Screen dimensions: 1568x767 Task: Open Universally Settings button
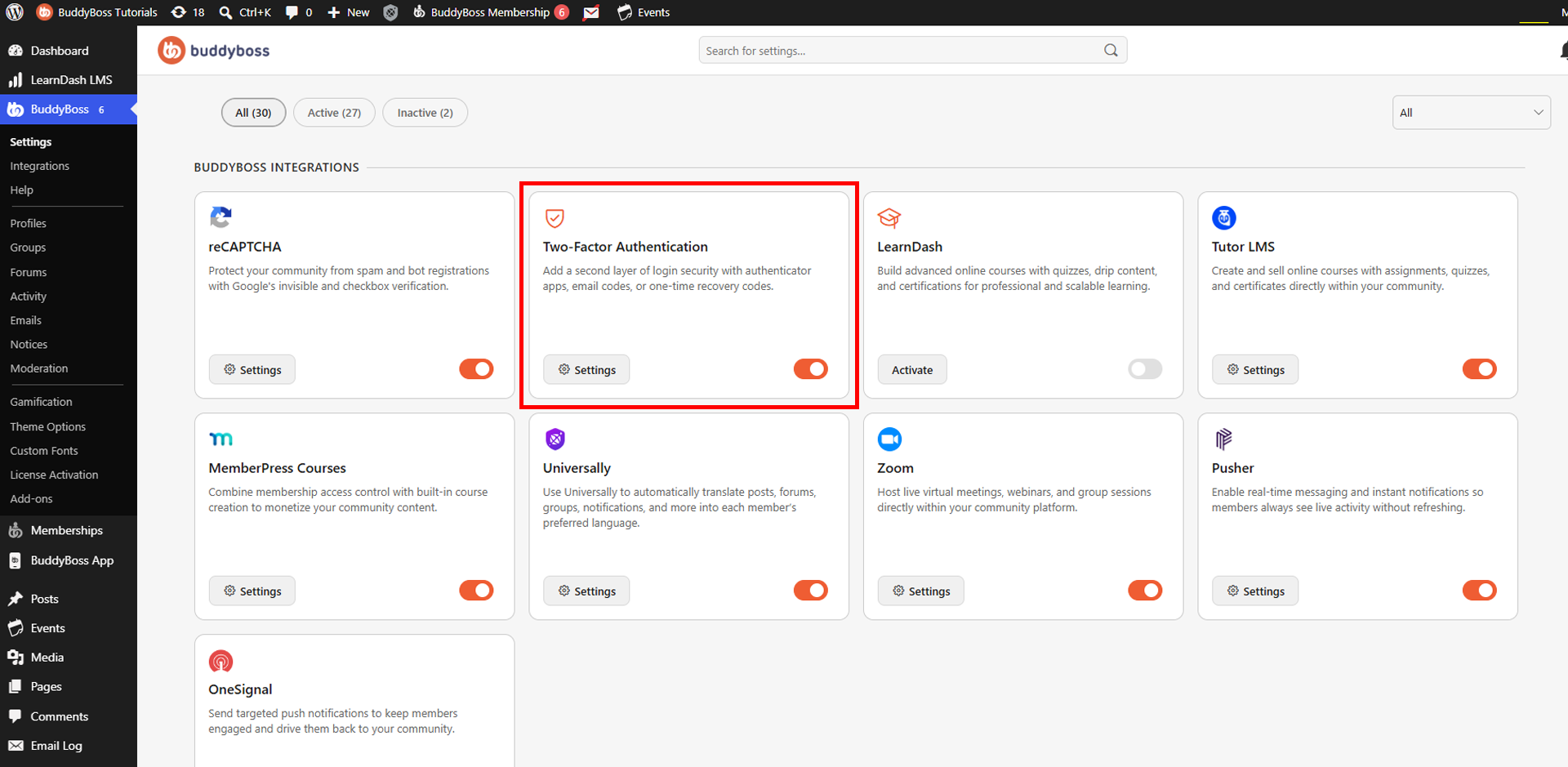tap(586, 591)
